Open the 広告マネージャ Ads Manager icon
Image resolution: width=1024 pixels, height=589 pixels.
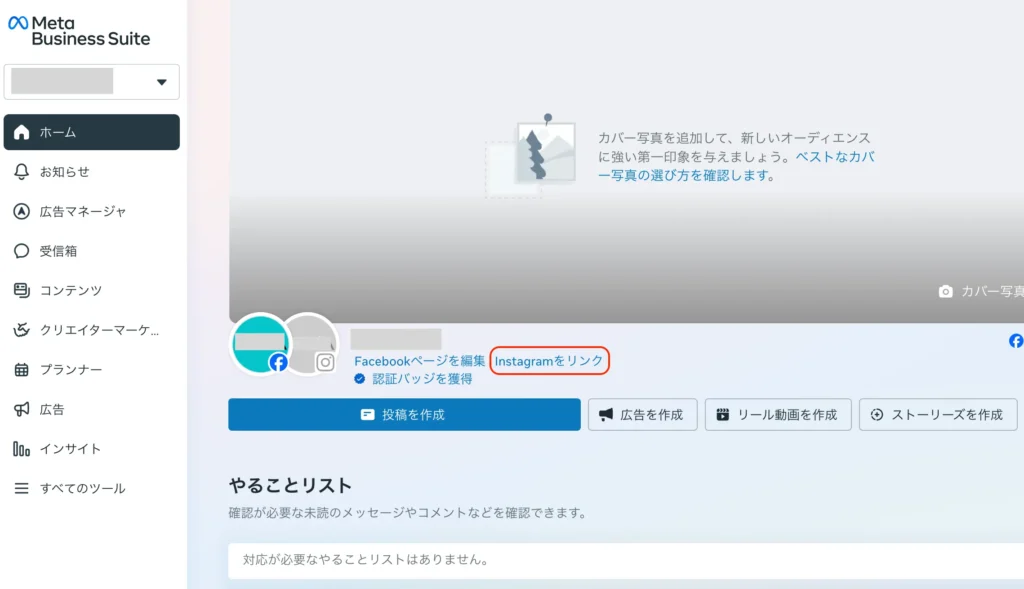point(21,211)
